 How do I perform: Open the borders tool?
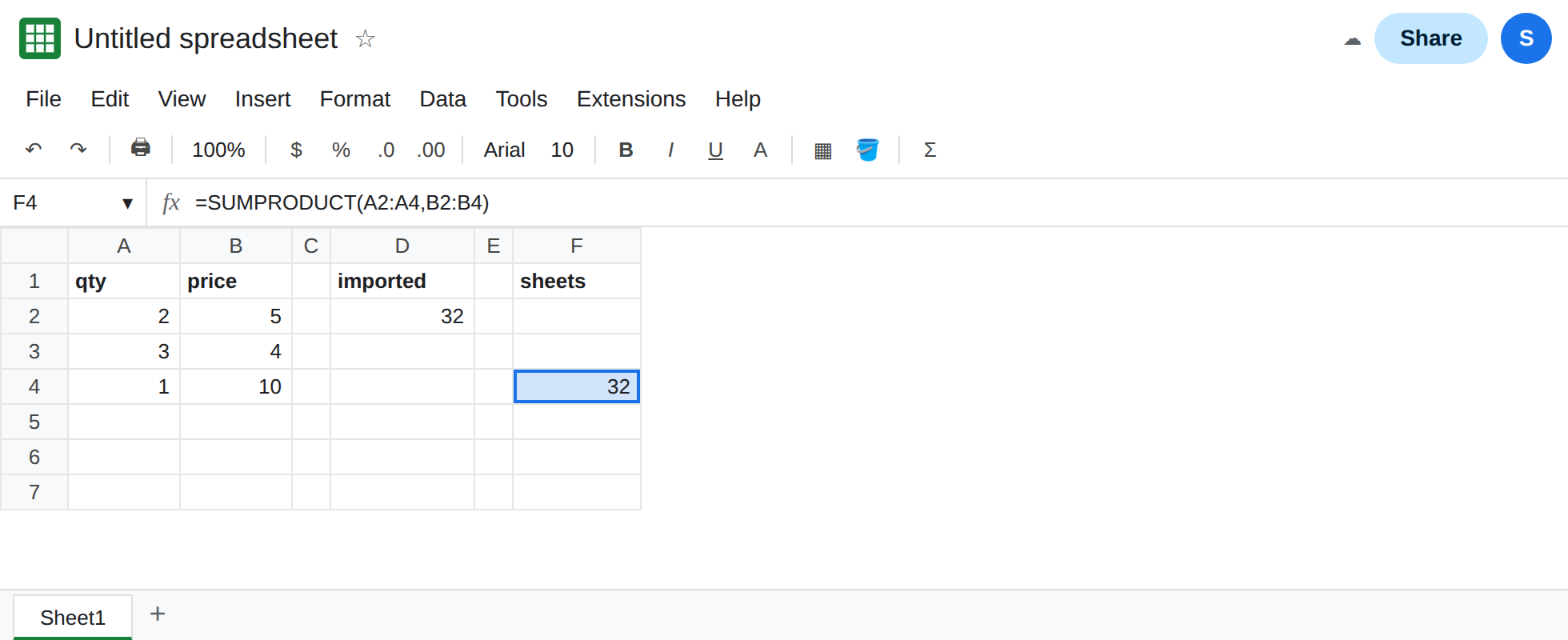(x=822, y=150)
